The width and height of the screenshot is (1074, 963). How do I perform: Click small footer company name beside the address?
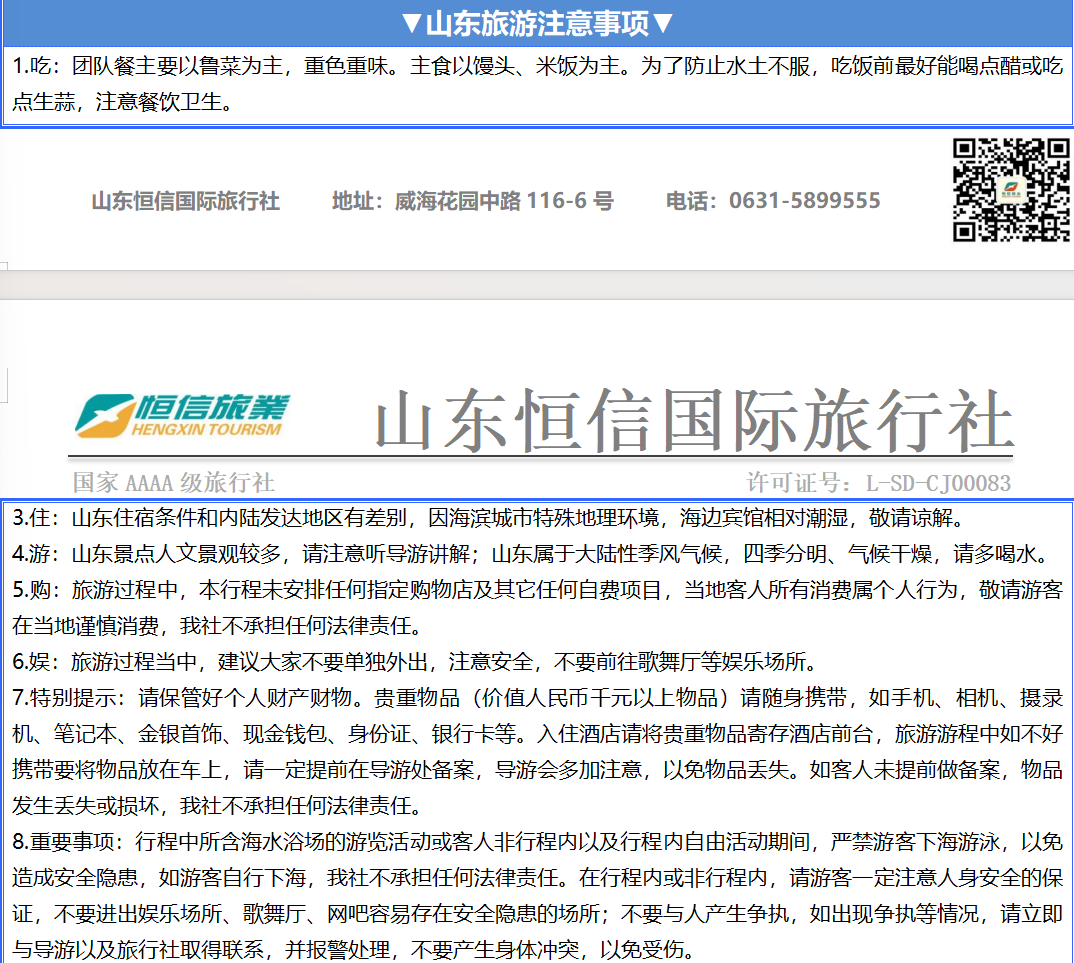click(185, 201)
